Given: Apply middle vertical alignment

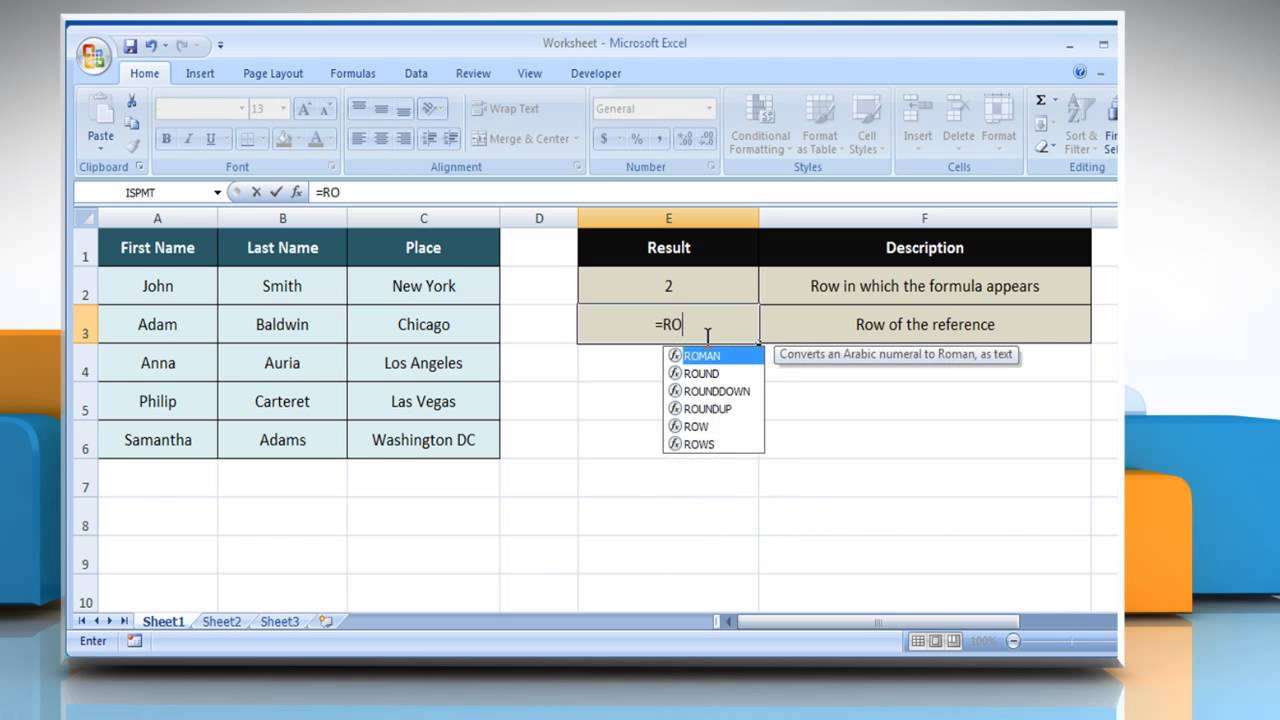Looking at the screenshot, I should pyautogui.click(x=381, y=109).
